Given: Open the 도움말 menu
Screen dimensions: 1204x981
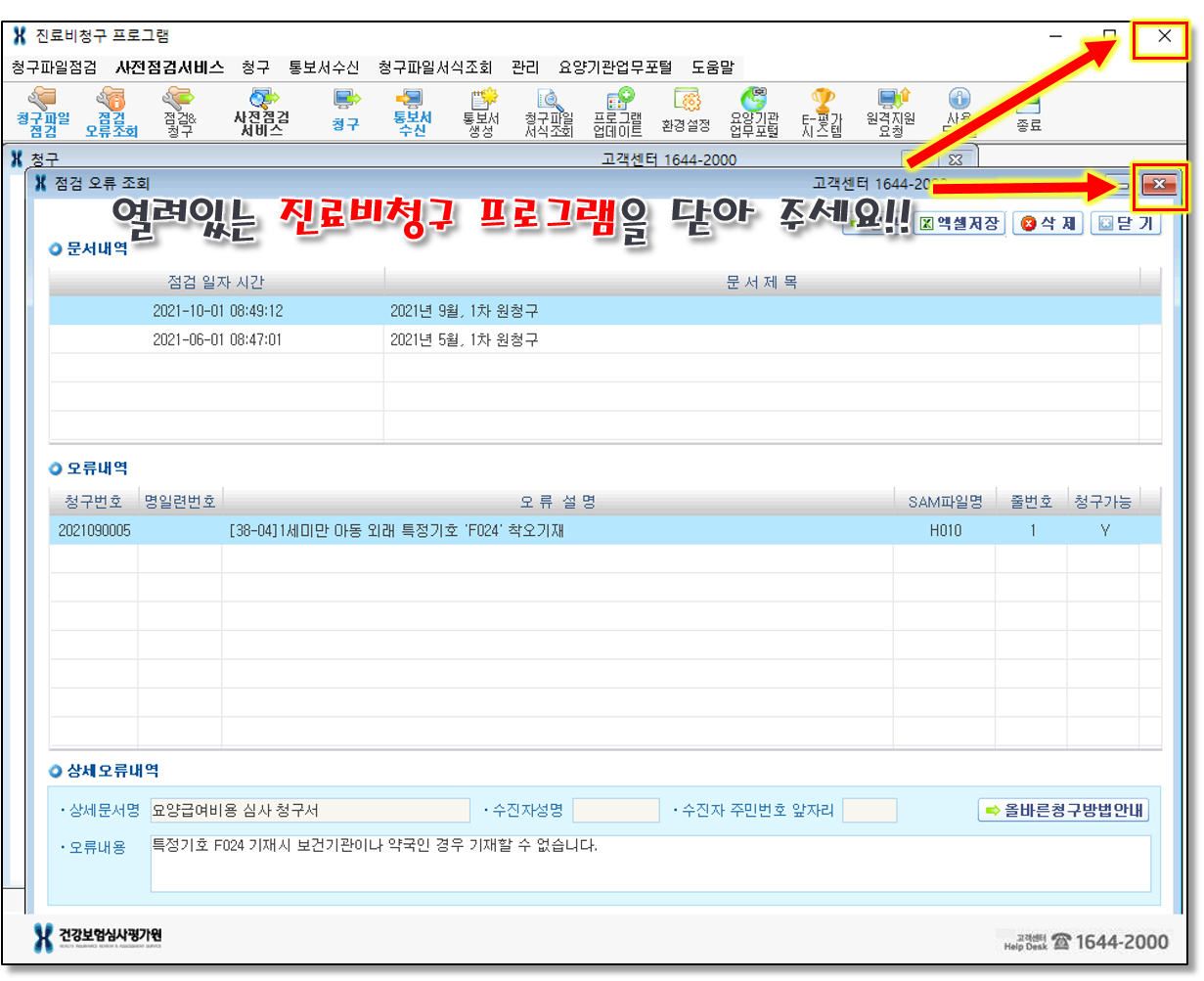Looking at the screenshot, I should pyautogui.click(x=711, y=67).
